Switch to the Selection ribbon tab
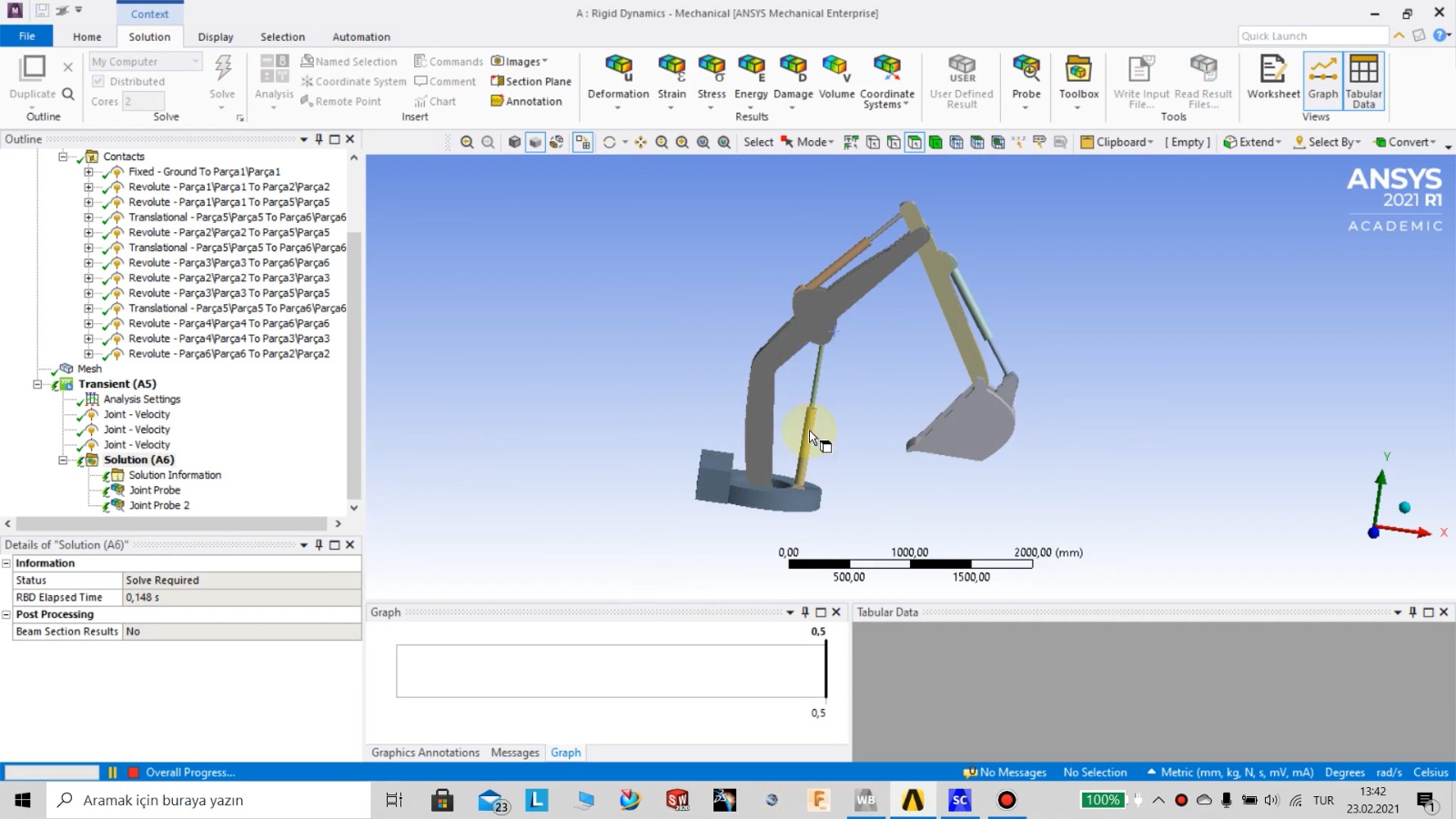The width and height of the screenshot is (1456, 819). click(283, 36)
